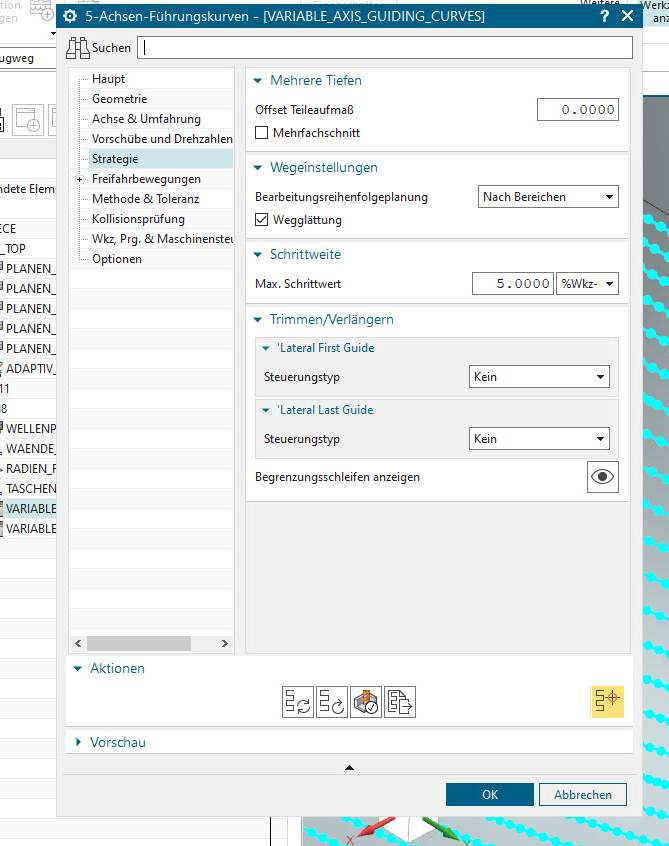Show boundary loops with eye button

603,477
